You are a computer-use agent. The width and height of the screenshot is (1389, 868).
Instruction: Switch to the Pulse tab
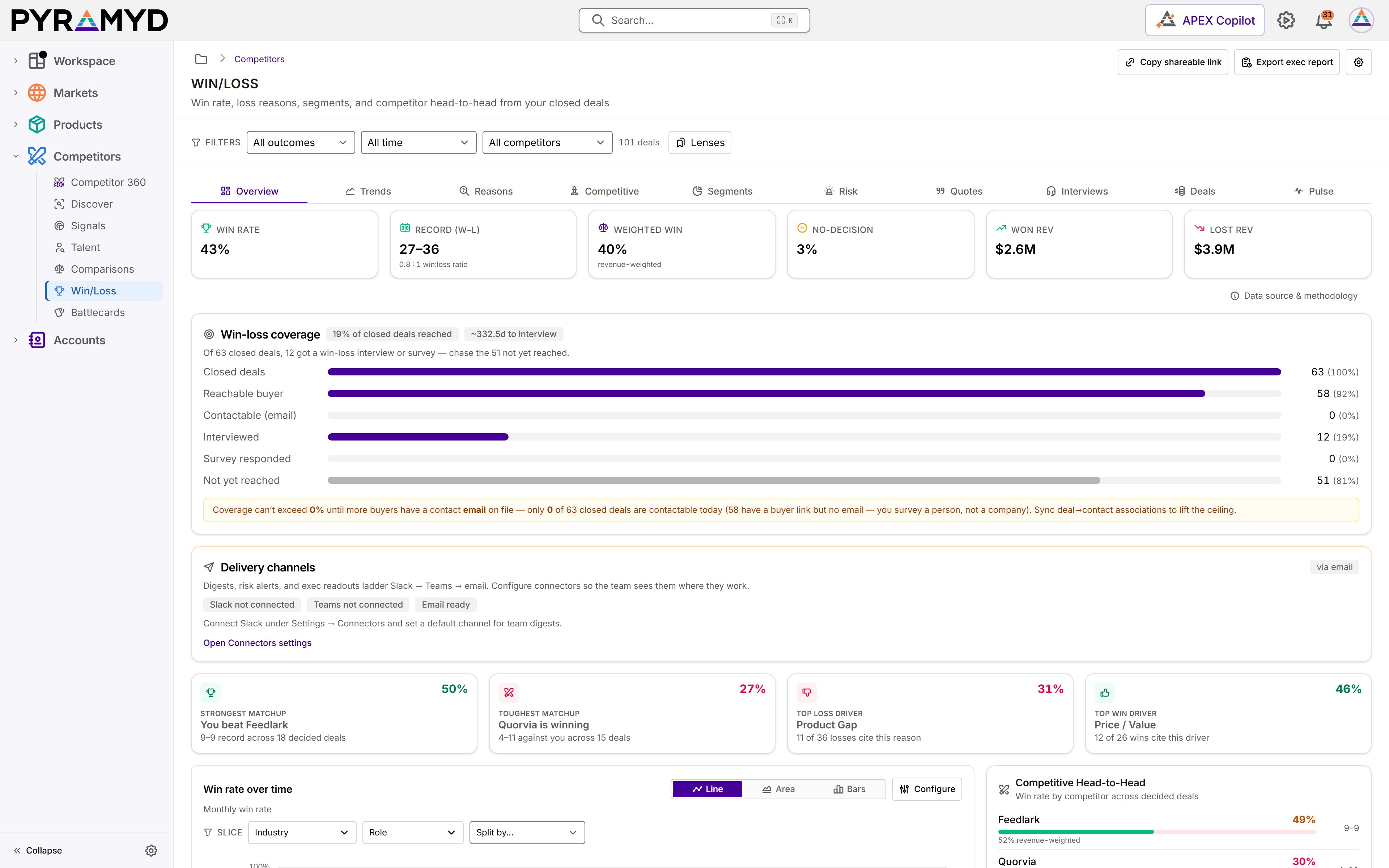click(x=1313, y=191)
